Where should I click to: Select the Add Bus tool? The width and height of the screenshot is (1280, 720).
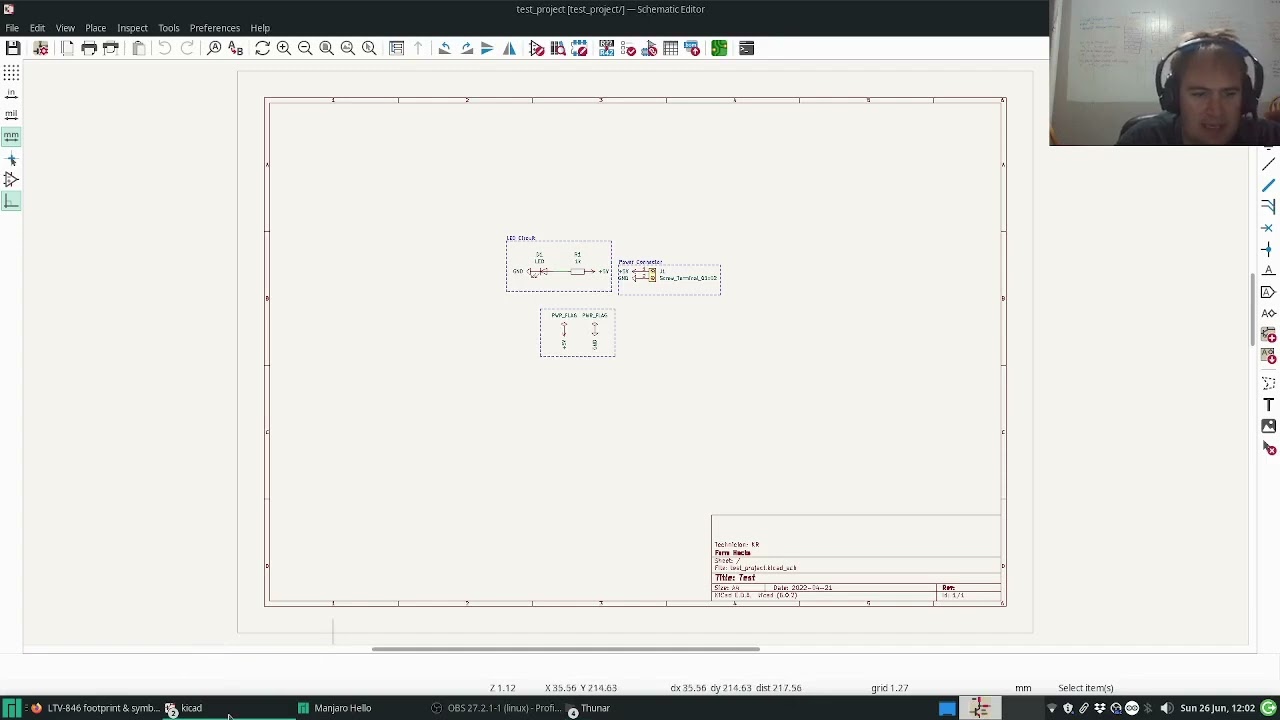tap(1268, 185)
